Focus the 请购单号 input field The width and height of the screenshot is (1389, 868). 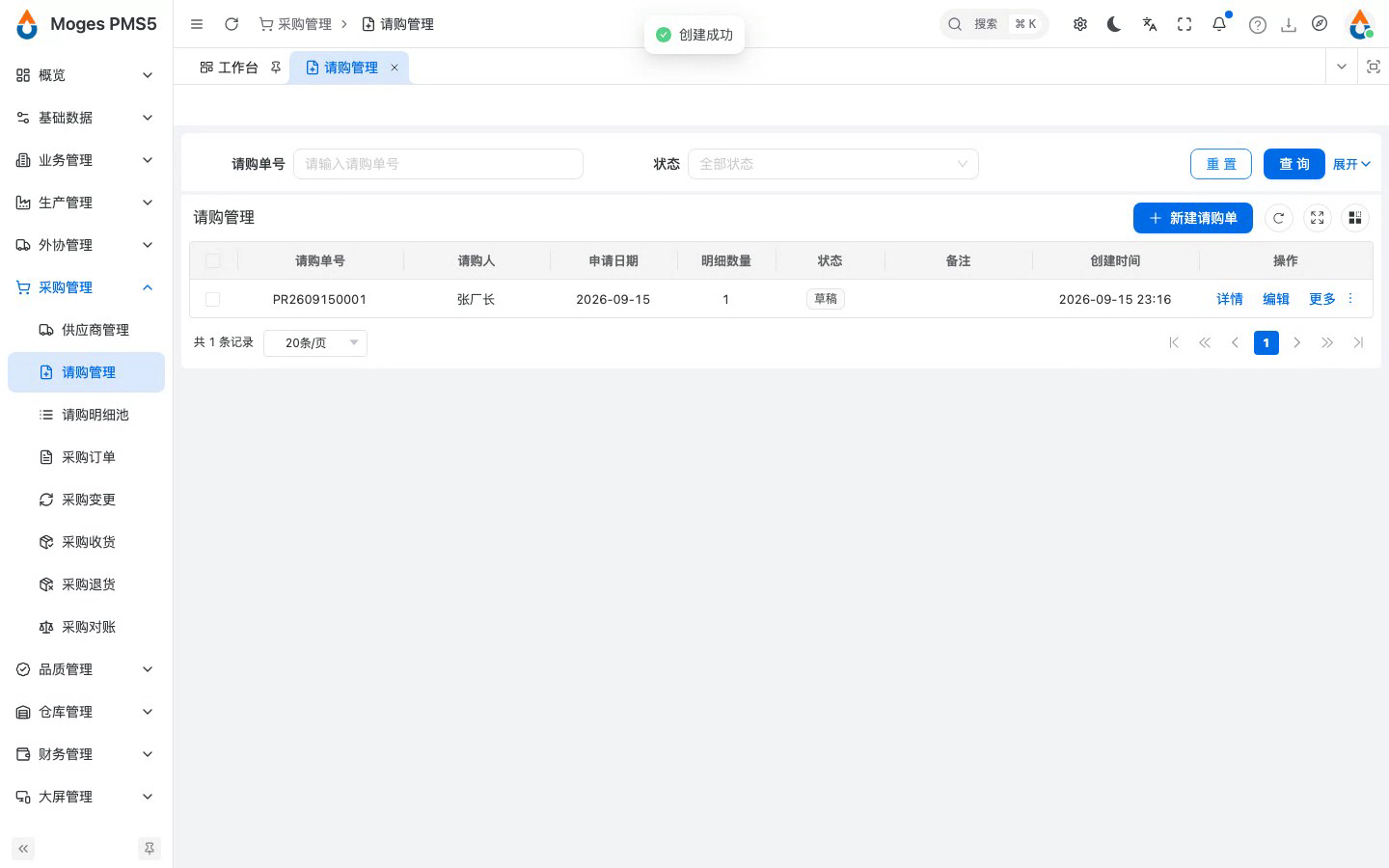click(x=438, y=164)
